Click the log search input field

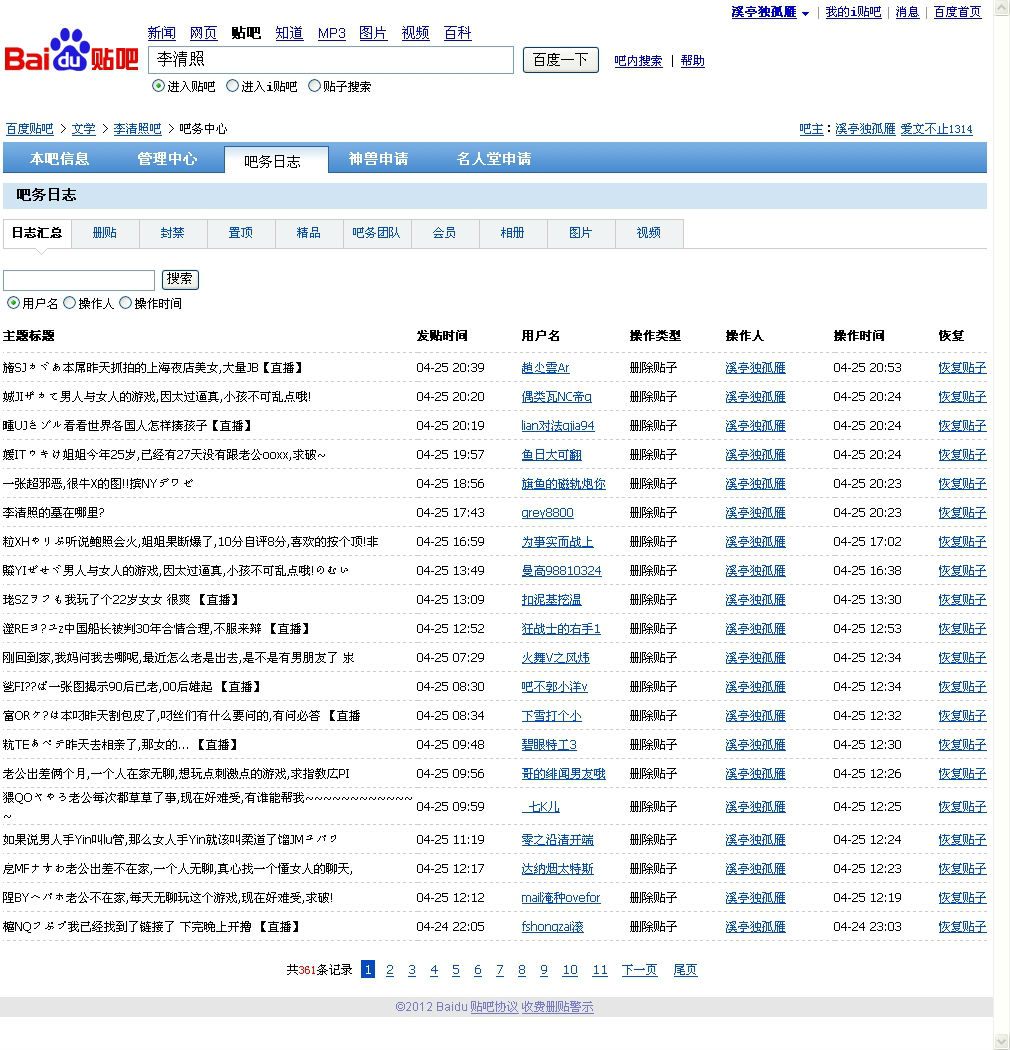79,279
